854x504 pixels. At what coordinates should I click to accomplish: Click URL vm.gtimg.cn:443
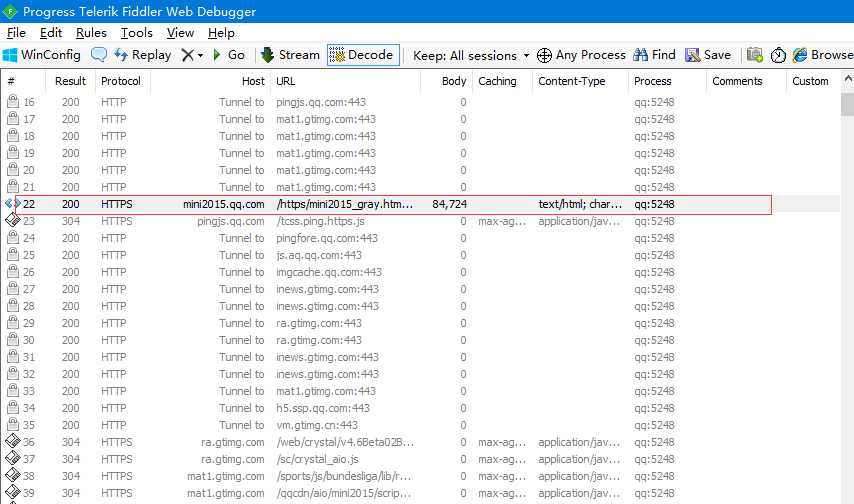tap(317, 425)
